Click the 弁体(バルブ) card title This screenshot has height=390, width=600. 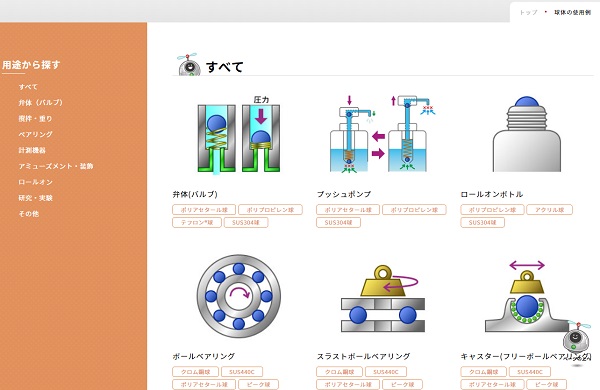195,194
